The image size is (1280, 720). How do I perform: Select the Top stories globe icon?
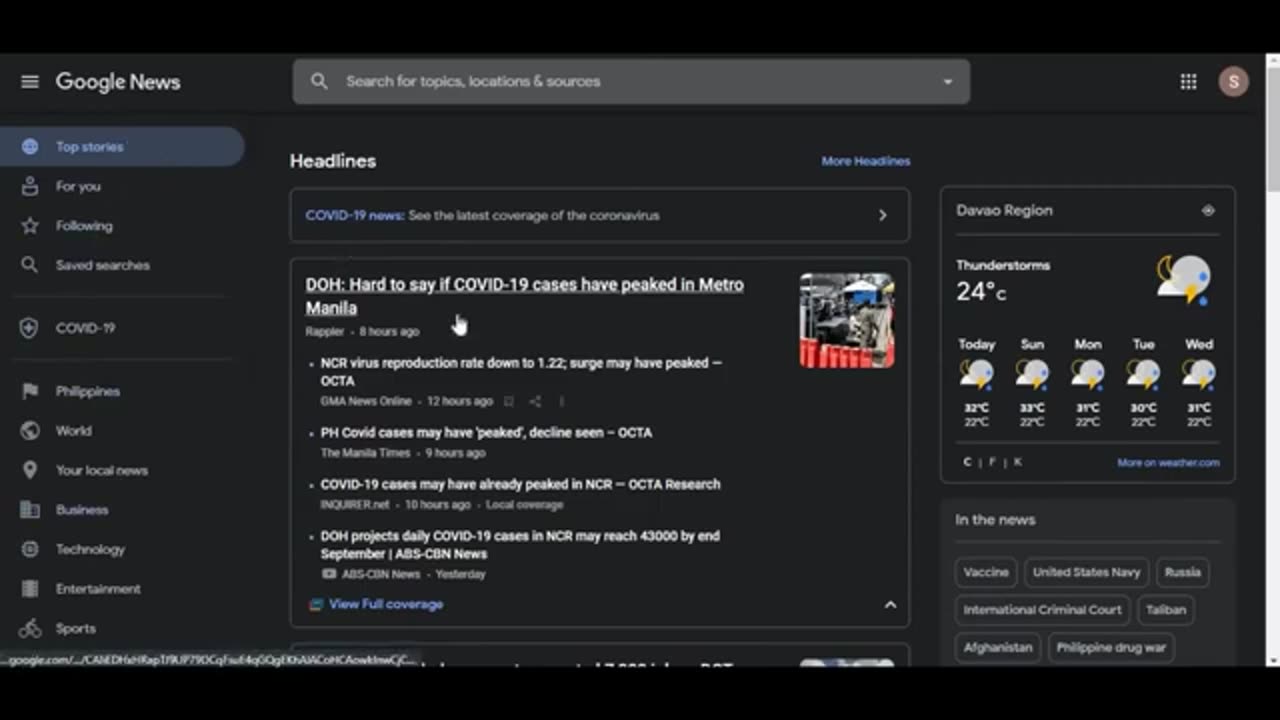(x=30, y=147)
